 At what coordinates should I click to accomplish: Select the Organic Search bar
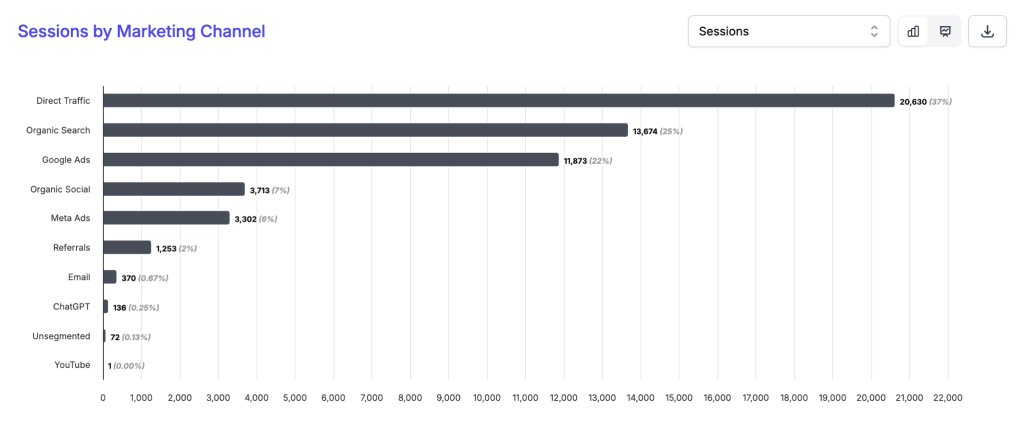coord(365,130)
